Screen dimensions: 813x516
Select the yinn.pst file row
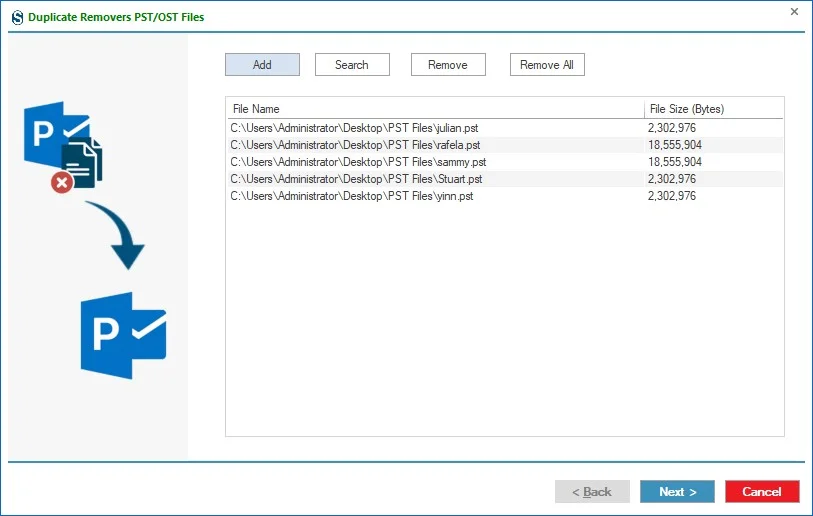coord(505,196)
